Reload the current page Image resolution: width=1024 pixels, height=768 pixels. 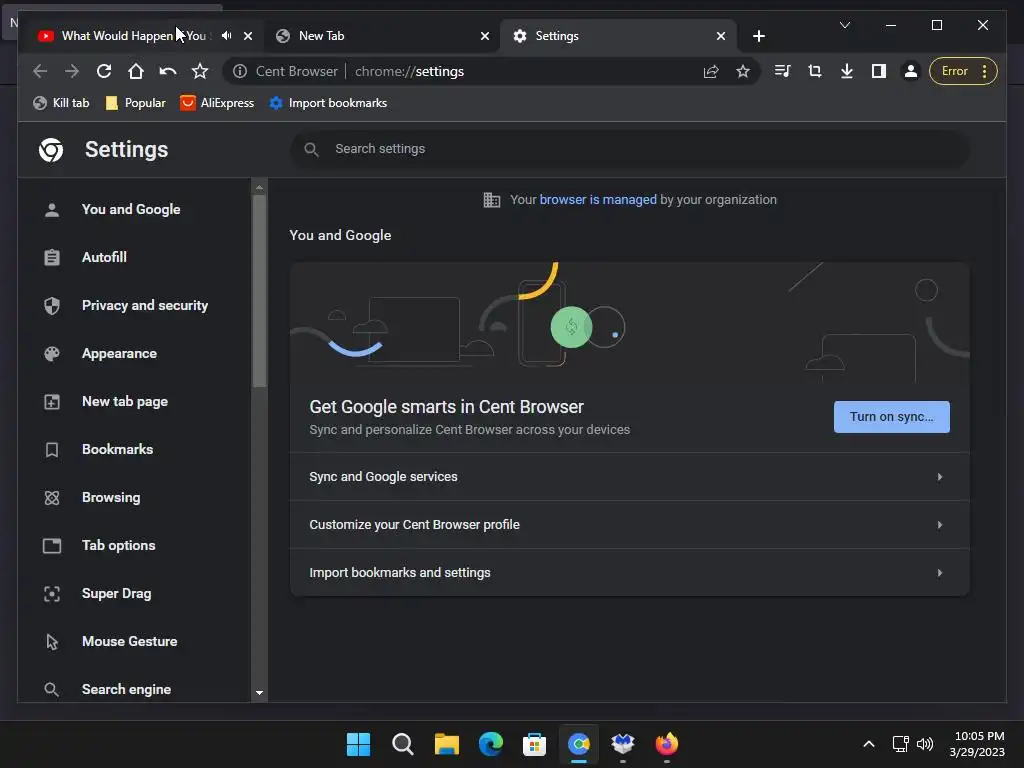(x=104, y=71)
